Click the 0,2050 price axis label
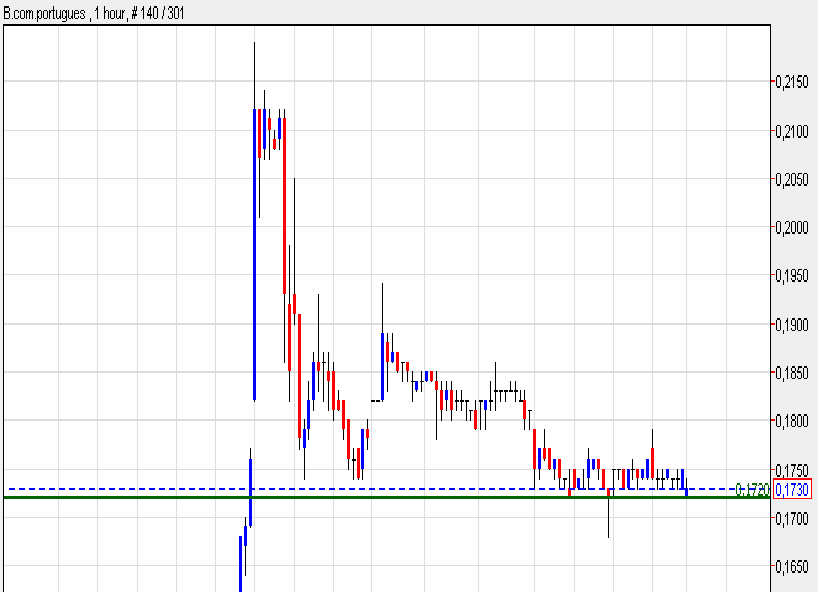The width and height of the screenshot is (818, 592). coord(792,179)
